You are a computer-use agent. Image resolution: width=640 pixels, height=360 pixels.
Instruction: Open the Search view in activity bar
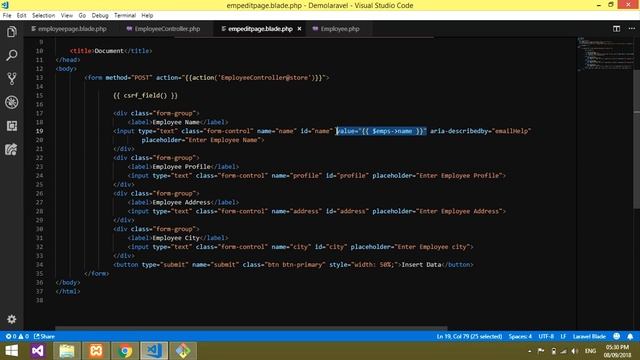click(x=11, y=55)
